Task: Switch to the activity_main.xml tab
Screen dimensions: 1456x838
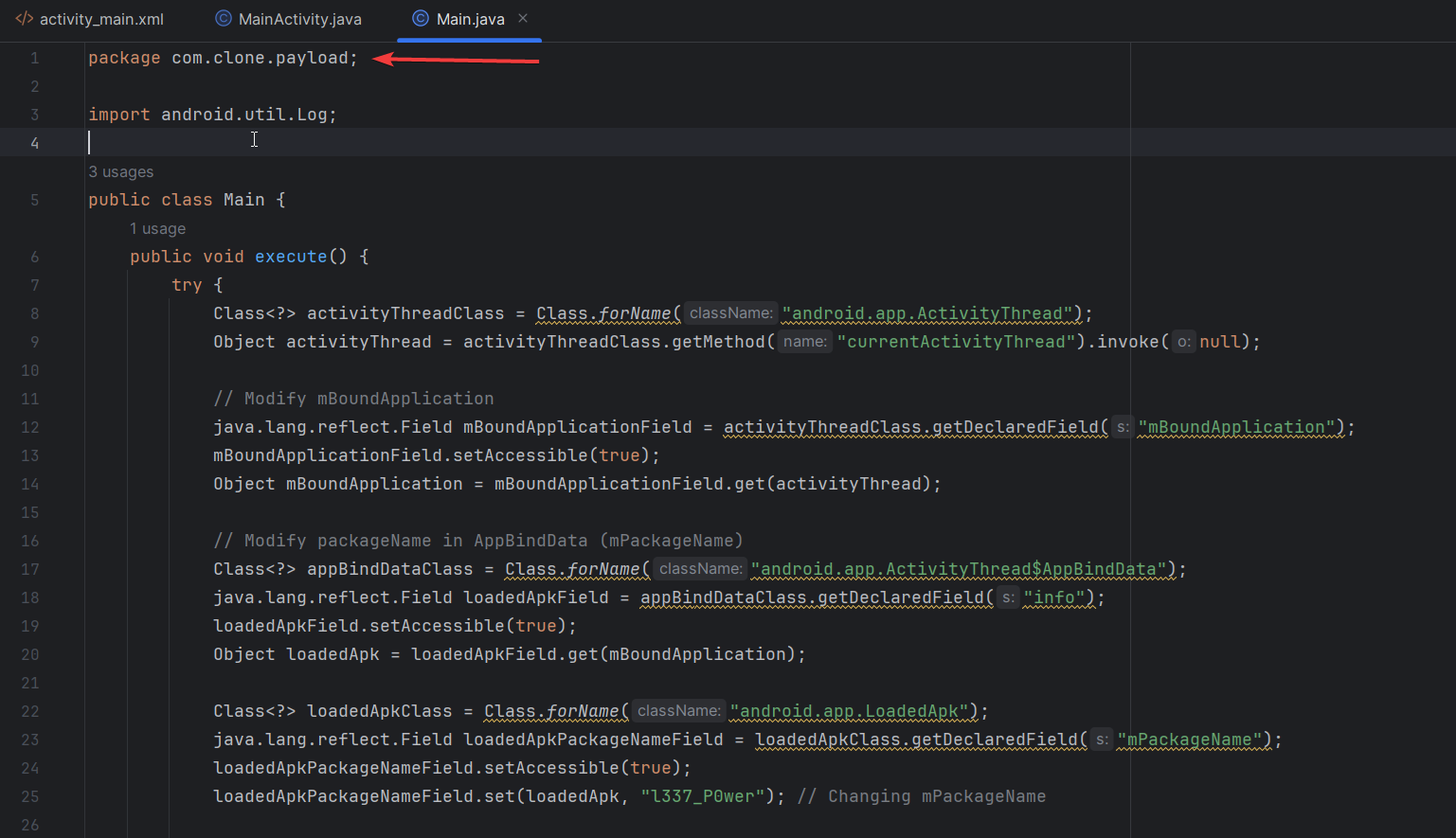Action: (x=90, y=19)
